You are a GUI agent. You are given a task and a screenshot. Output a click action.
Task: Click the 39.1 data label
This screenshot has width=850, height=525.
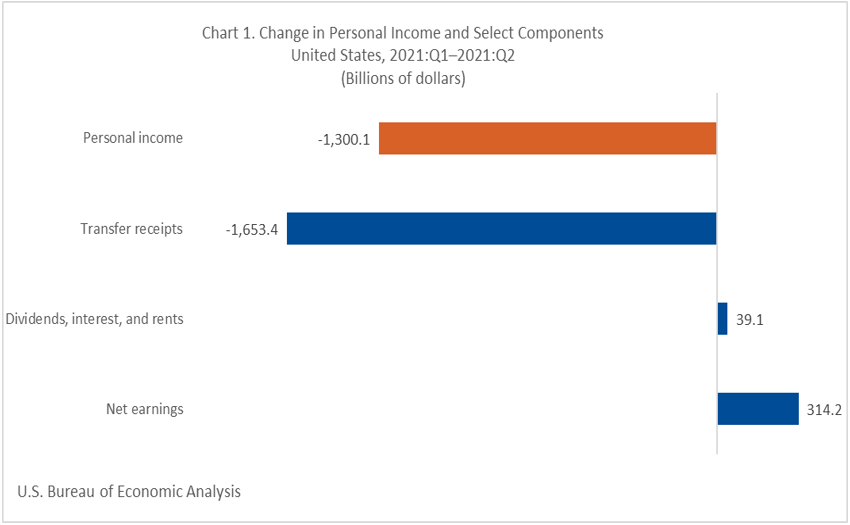(749, 320)
